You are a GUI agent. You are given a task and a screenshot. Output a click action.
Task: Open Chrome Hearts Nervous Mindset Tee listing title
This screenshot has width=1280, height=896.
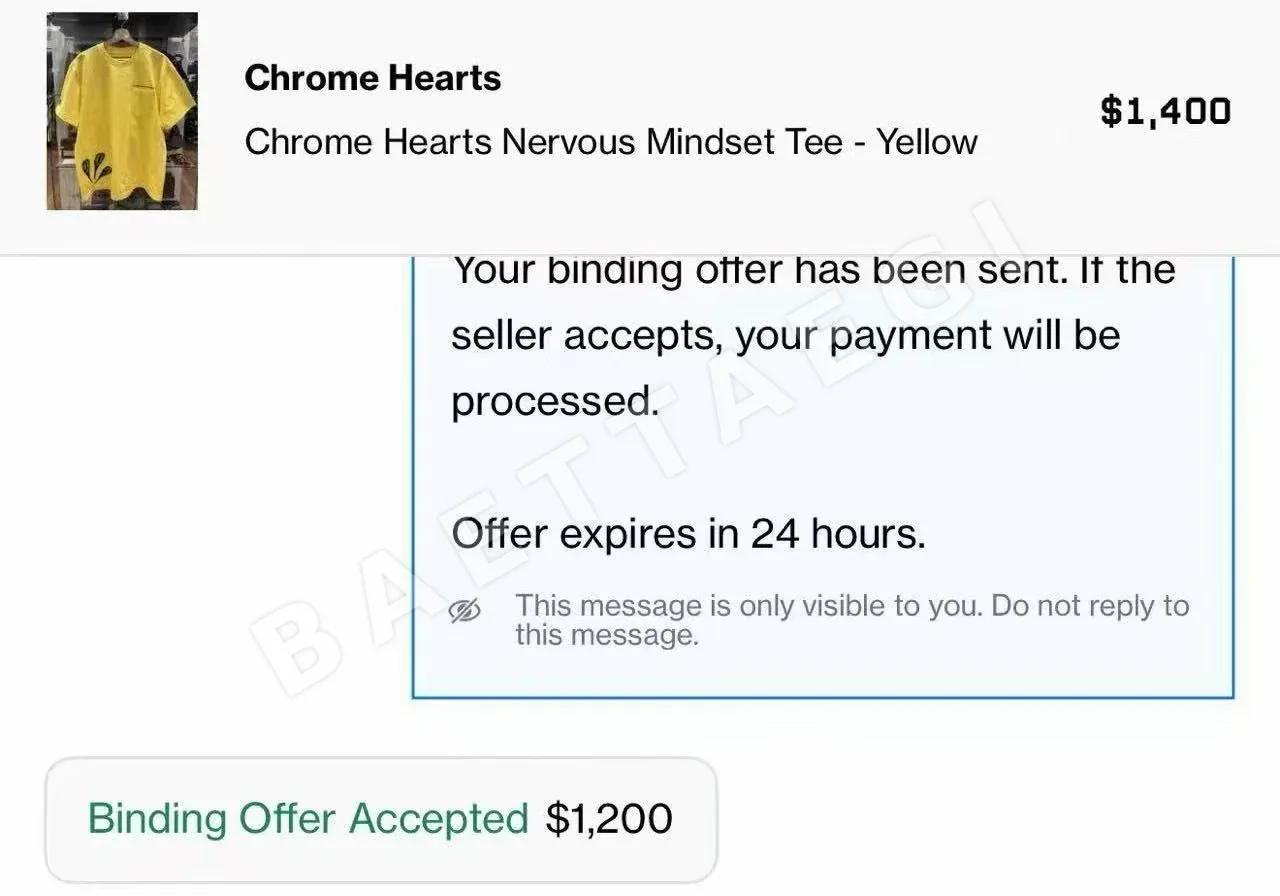[611, 142]
